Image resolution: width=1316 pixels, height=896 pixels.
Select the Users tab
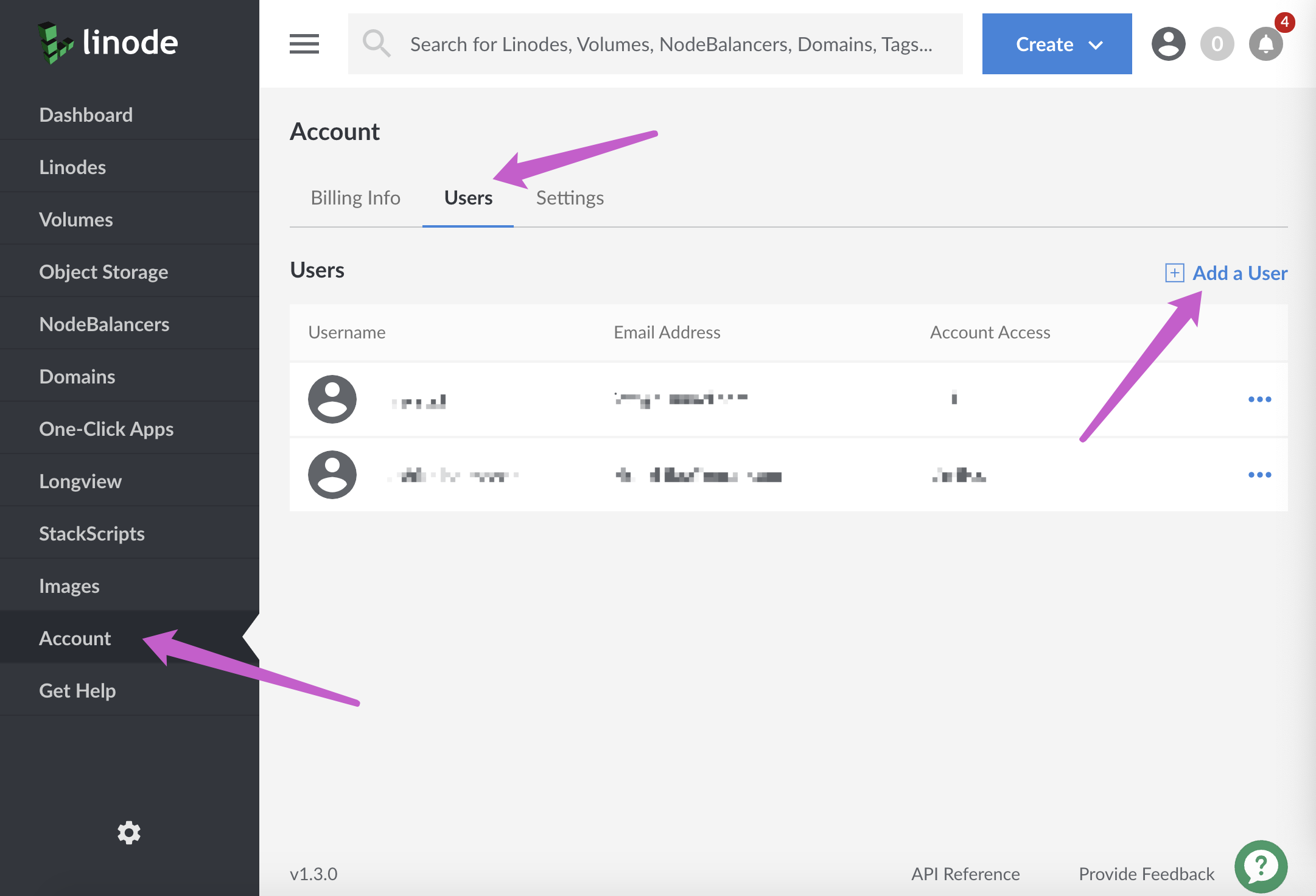click(468, 198)
